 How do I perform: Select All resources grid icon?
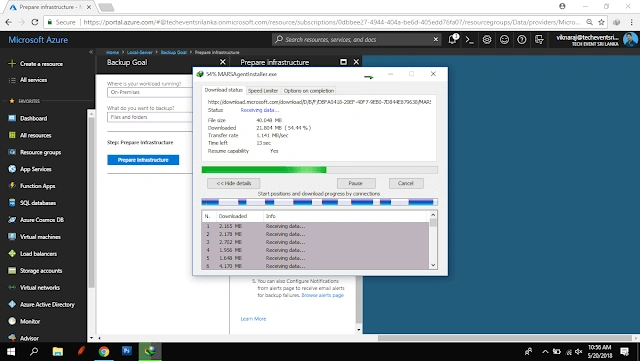click(x=12, y=135)
